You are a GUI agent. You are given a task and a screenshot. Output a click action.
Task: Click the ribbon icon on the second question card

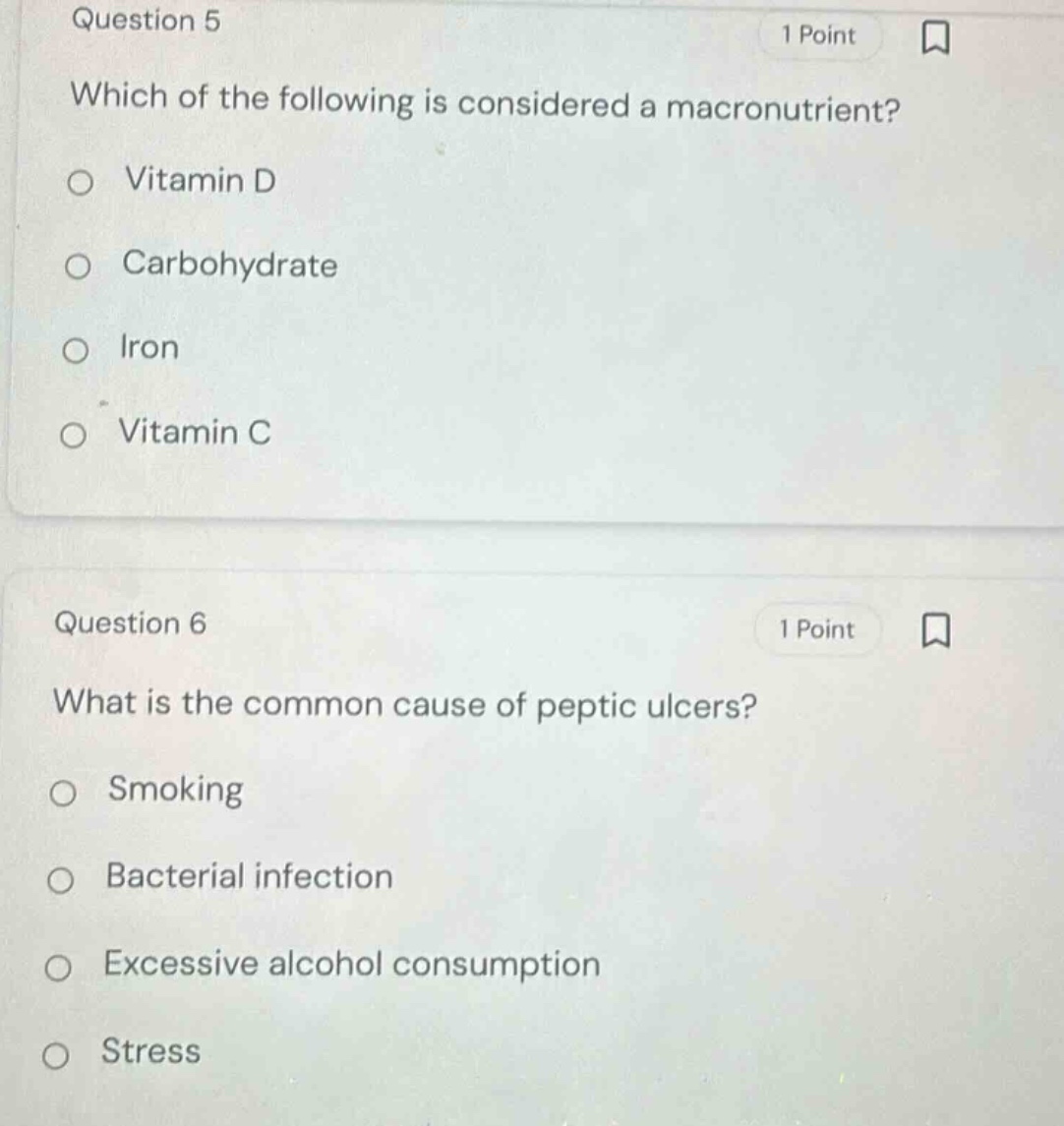[934, 627]
